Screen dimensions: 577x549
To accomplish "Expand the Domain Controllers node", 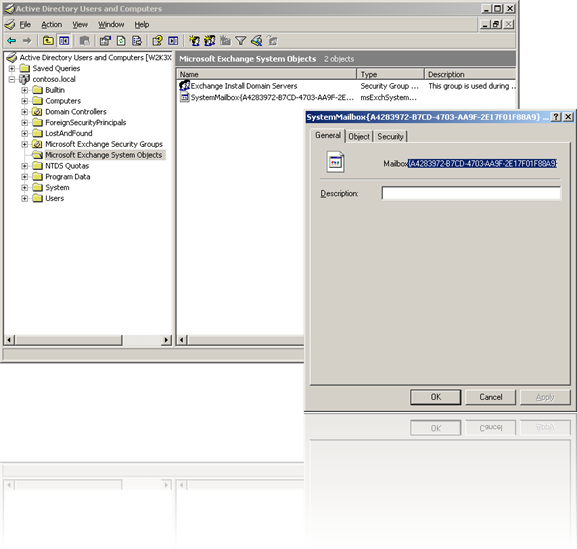I will (25, 112).
